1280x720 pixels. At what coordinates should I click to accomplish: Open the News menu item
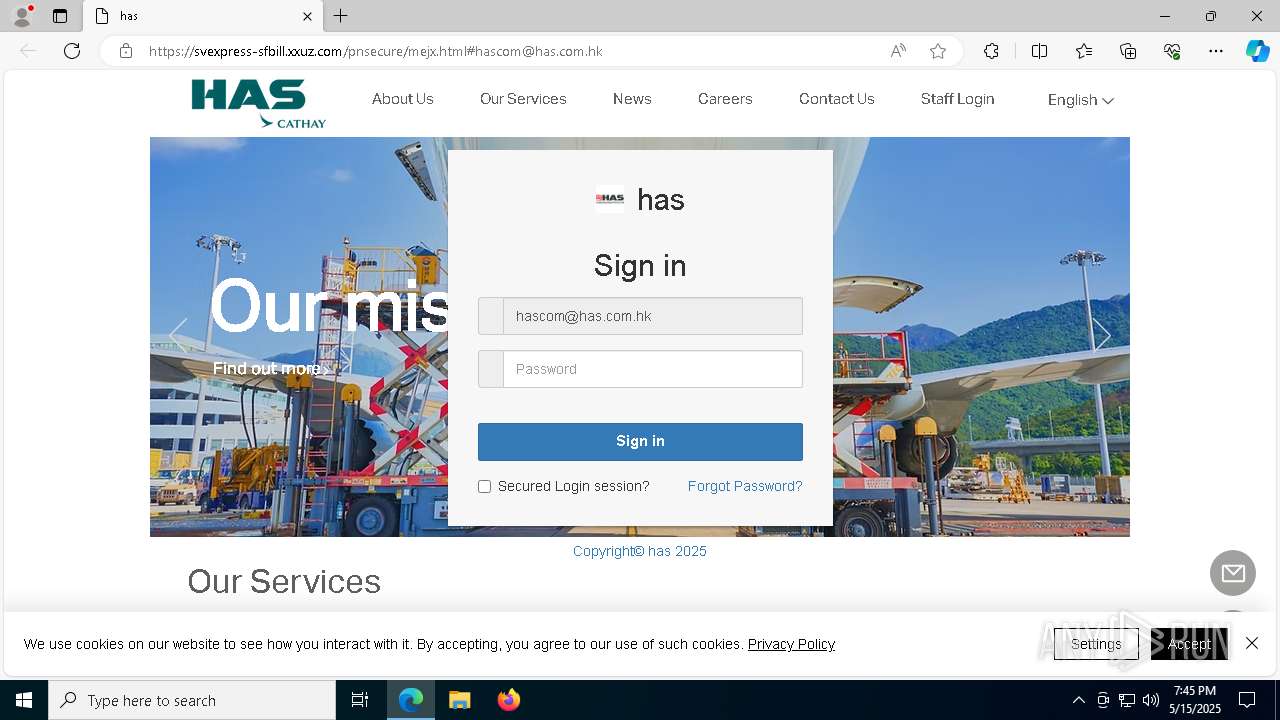coord(632,99)
